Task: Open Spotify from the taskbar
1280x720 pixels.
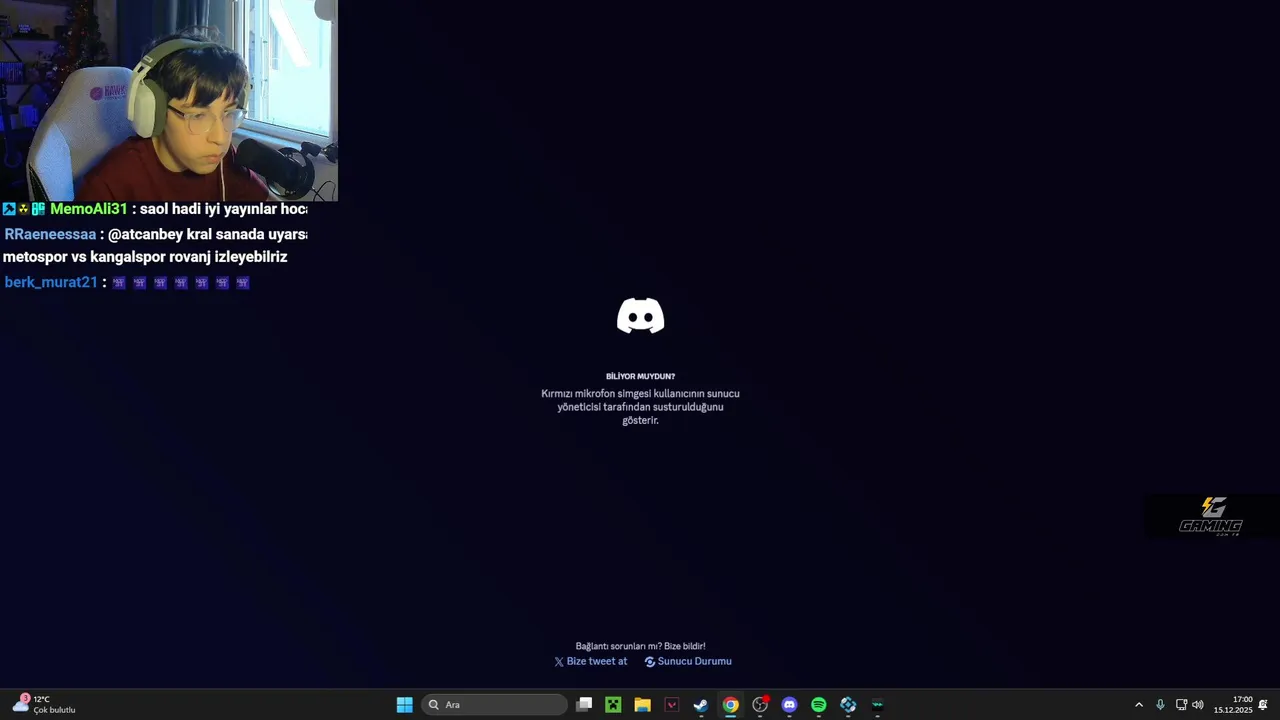Action: (819, 705)
